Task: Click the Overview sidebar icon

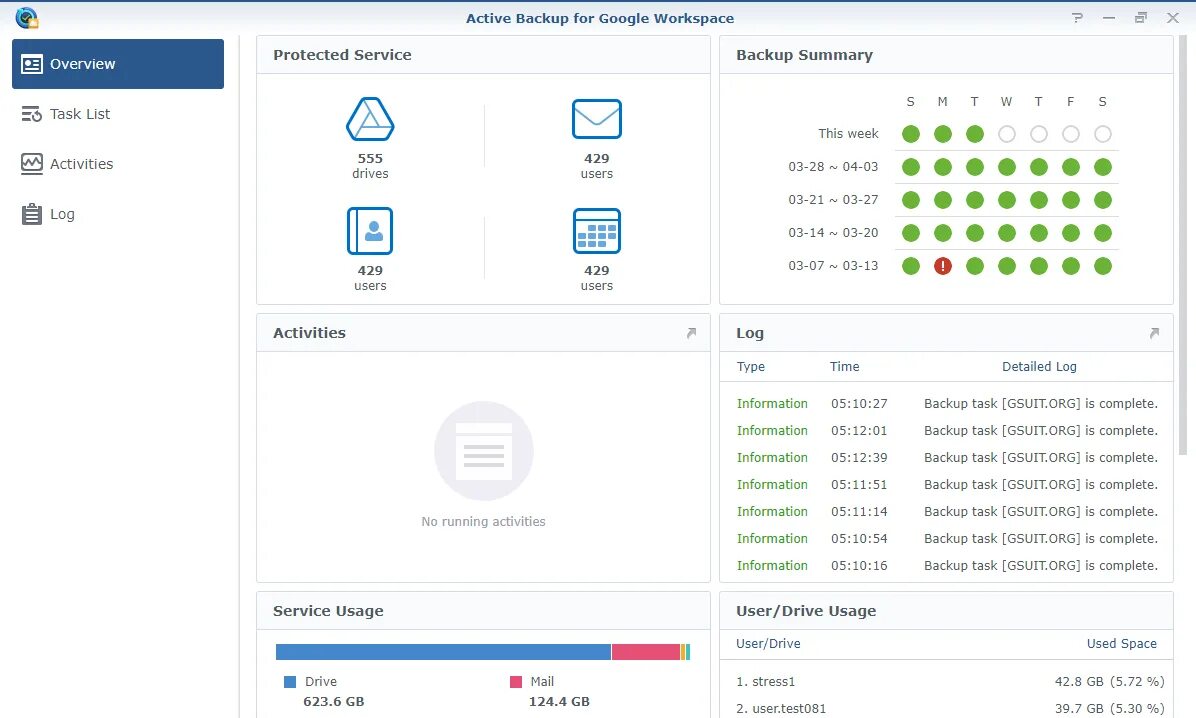Action: (x=31, y=64)
